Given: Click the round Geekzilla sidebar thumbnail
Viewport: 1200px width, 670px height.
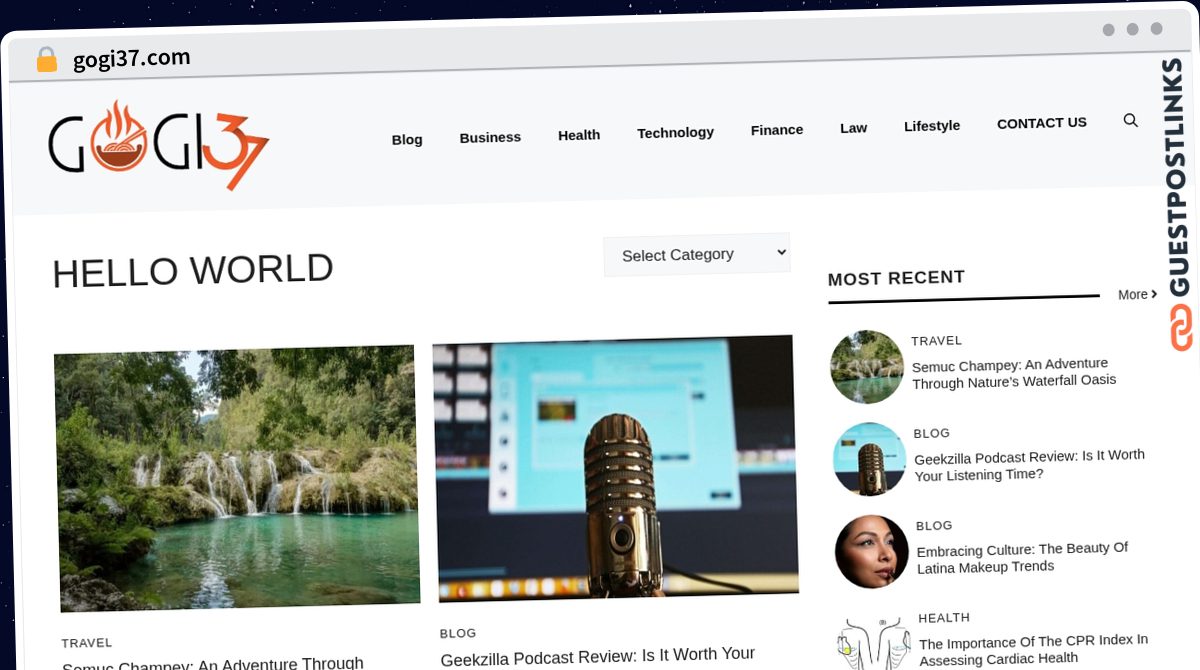Looking at the screenshot, I should [x=870, y=459].
